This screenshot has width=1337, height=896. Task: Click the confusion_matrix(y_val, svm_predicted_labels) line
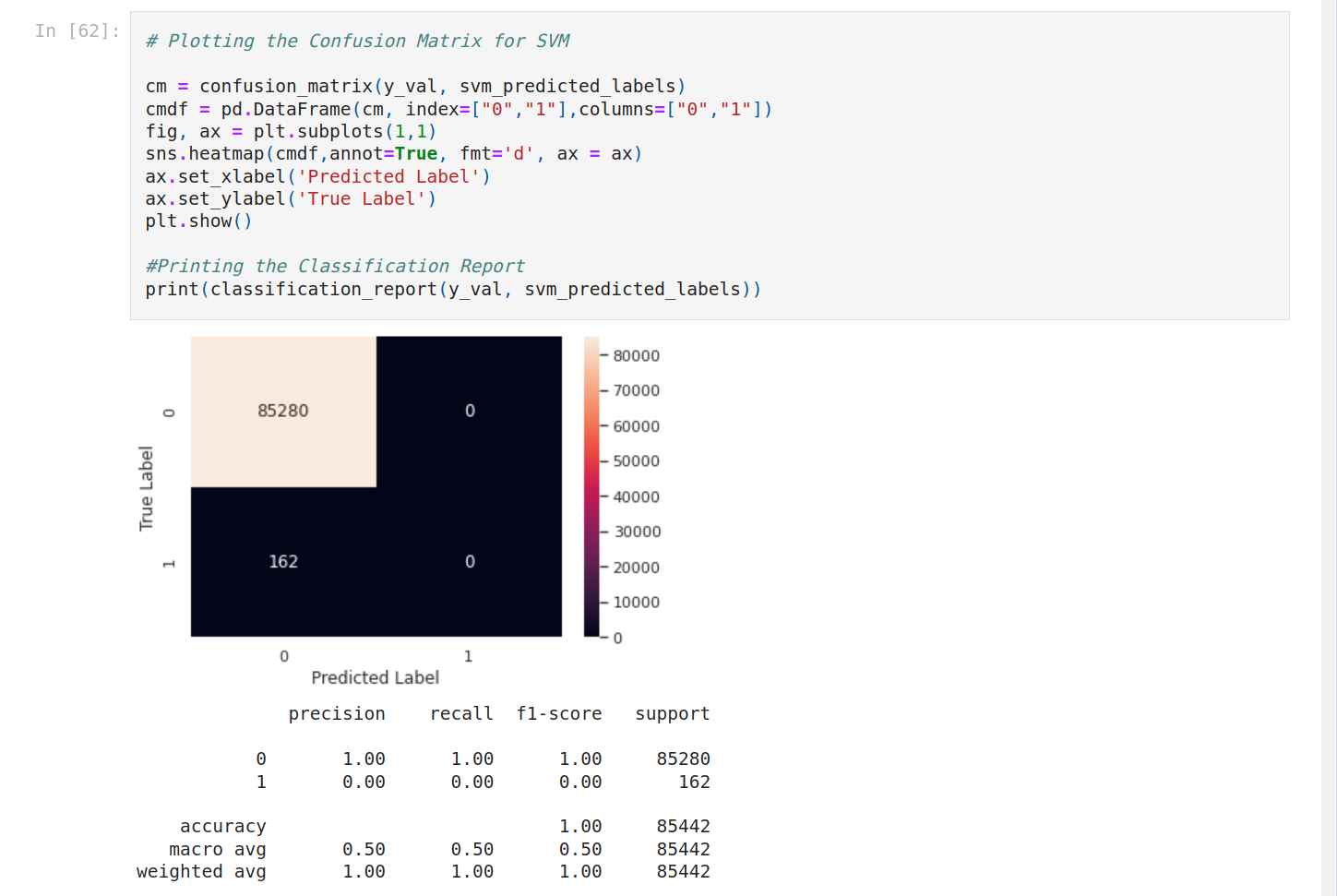coord(415,86)
